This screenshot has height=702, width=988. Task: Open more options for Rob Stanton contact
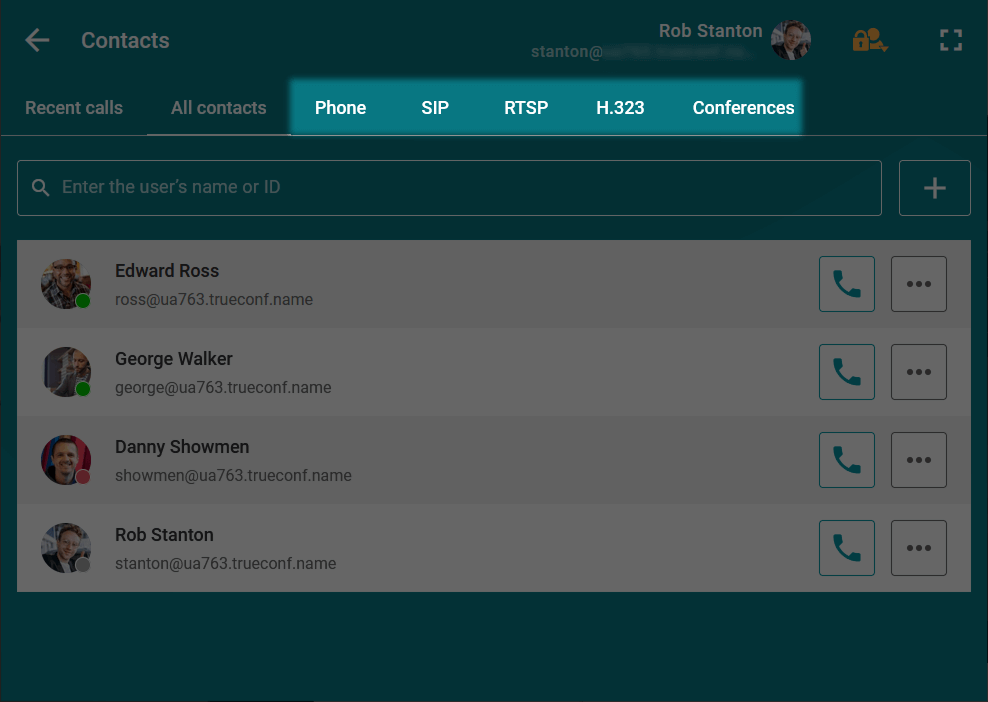coord(919,548)
